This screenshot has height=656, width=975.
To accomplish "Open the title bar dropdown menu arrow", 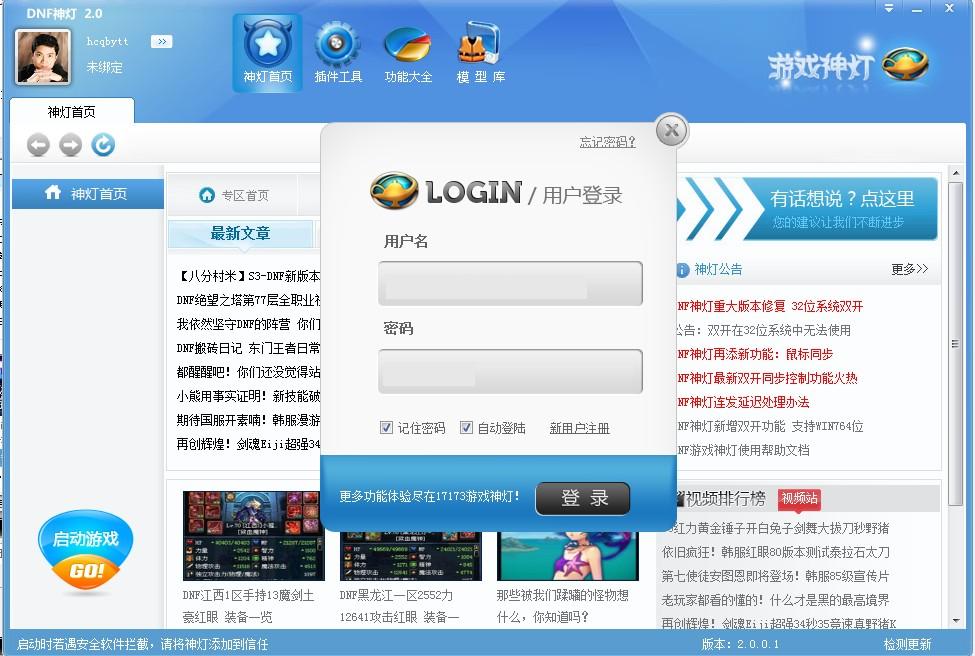I will click(x=889, y=8).
